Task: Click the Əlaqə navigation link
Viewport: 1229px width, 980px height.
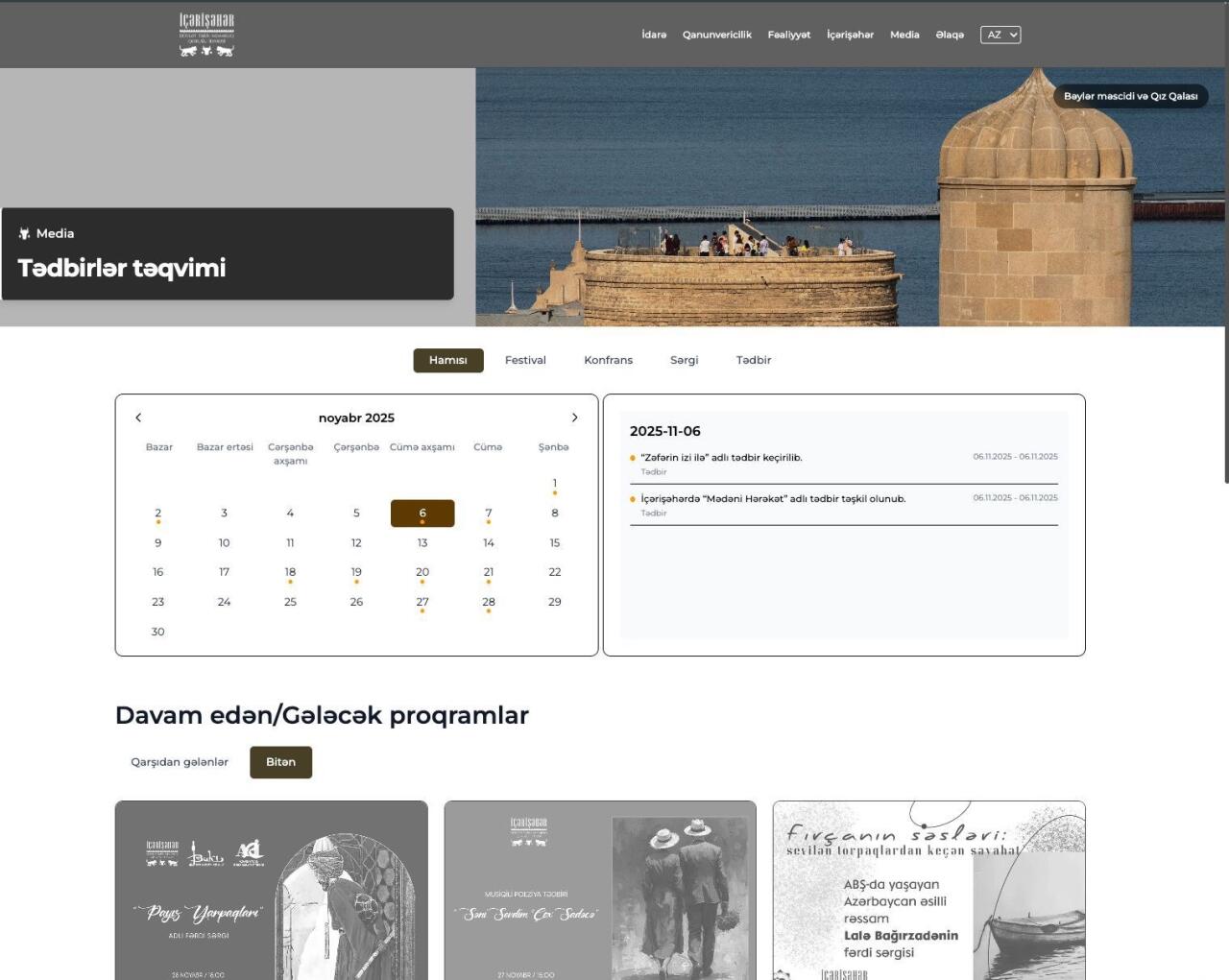Action: tap(950, 35)
